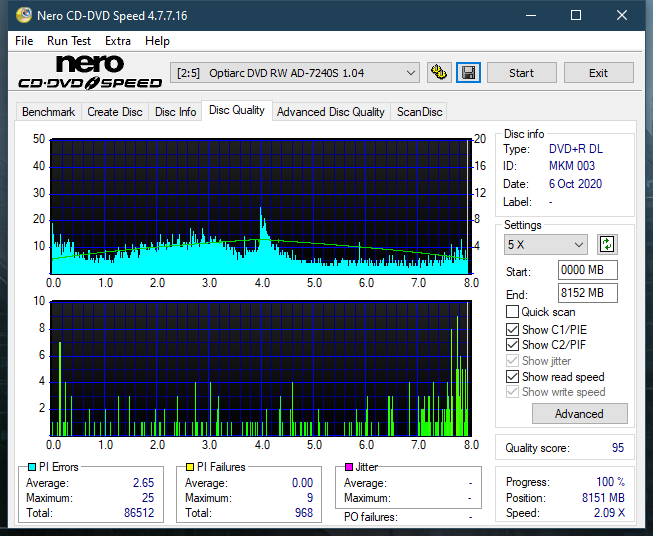Screen dimensions: 653x536
Task: Click the Position value 8151 MB
Action: click(603, 498)
